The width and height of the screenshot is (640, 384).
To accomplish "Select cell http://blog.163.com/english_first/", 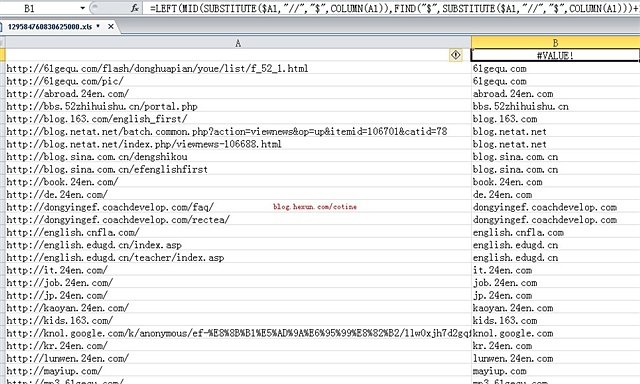I will [238, 119].
